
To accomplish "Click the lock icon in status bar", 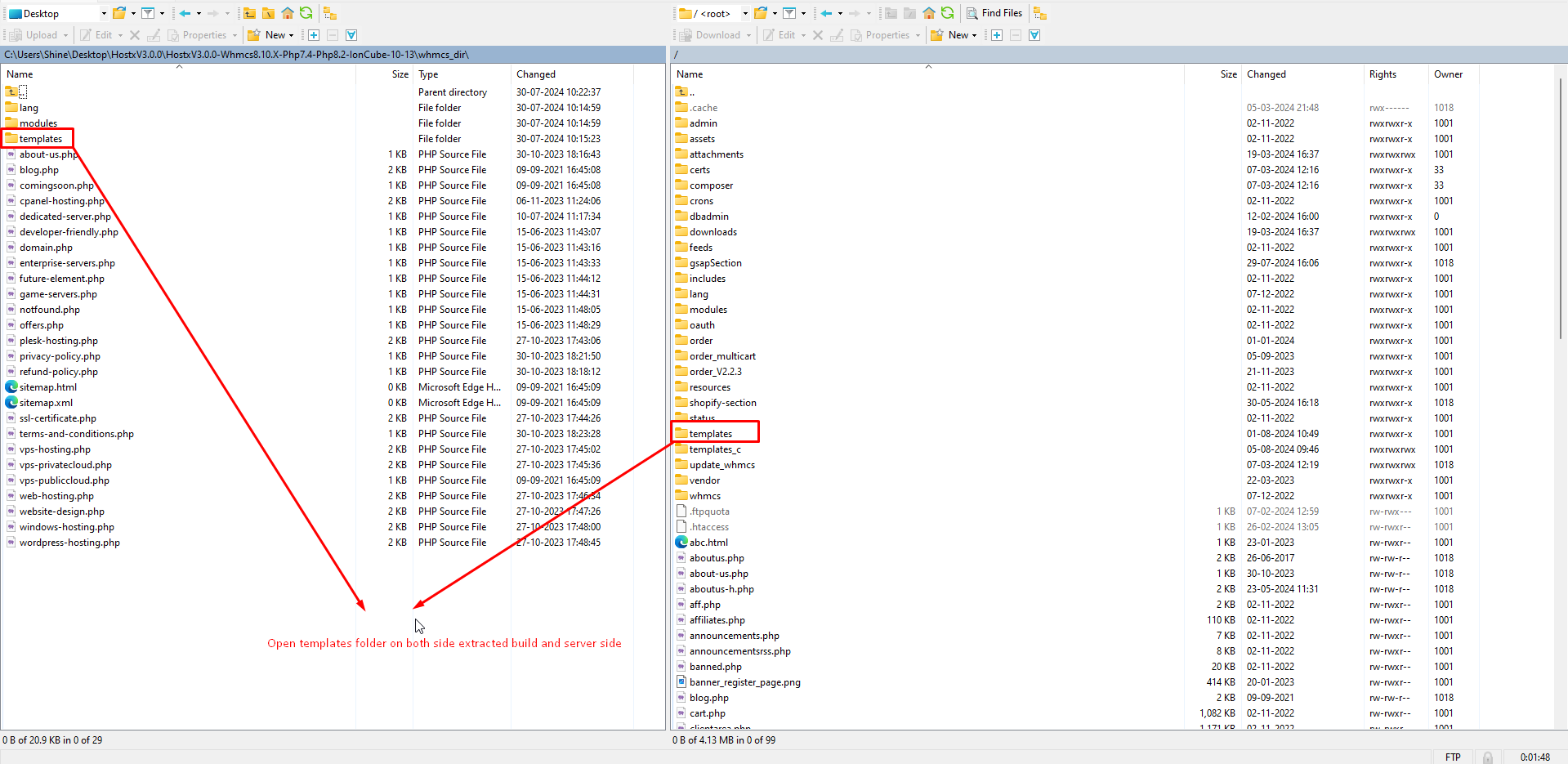I will pos(1488,757).
